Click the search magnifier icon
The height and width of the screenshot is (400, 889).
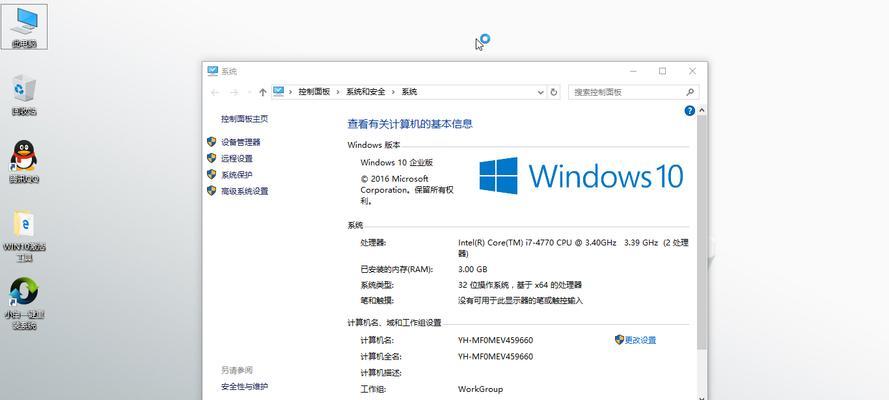coord(690,92)
